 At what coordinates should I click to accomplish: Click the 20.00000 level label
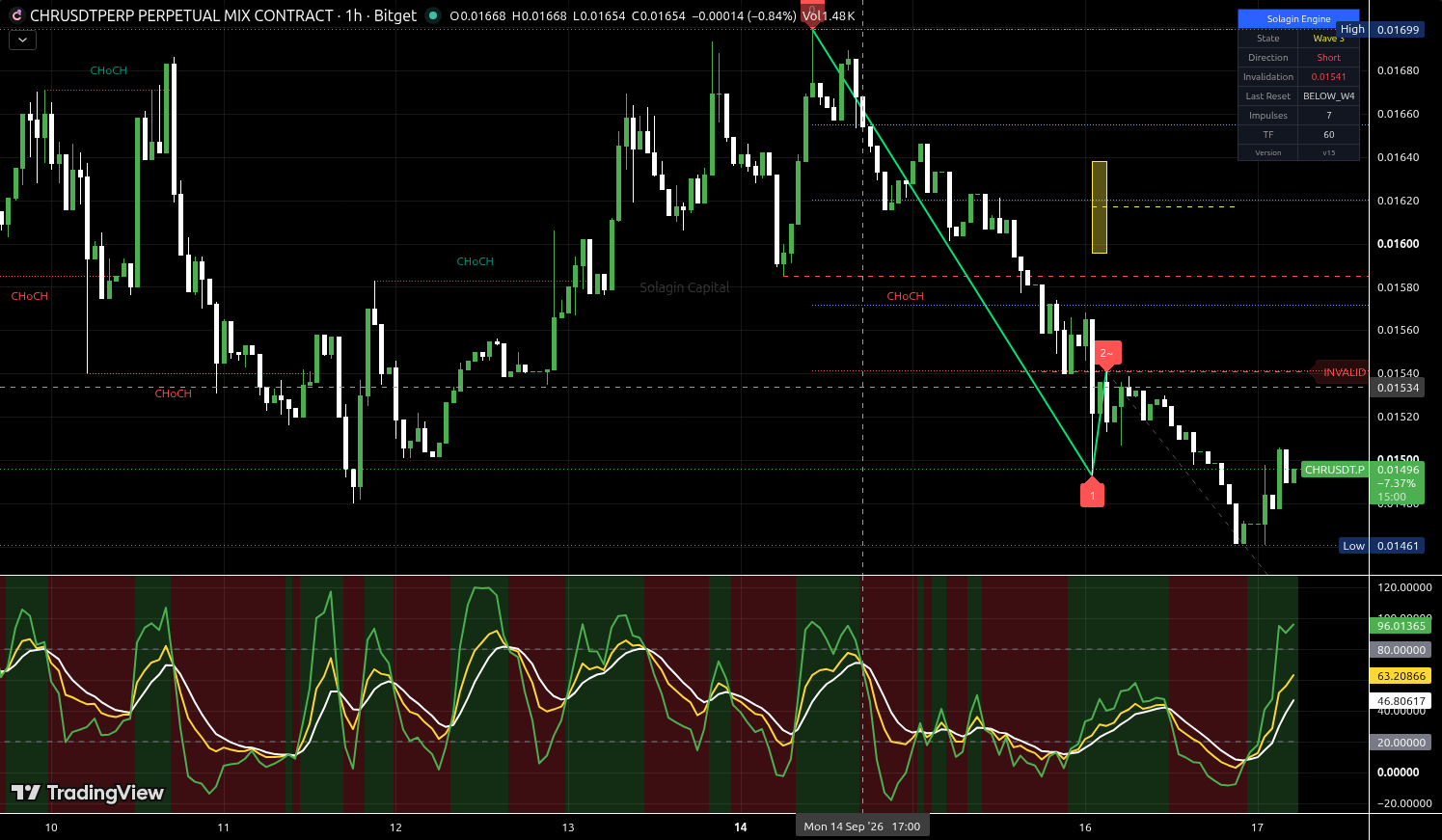[1401, 743]
